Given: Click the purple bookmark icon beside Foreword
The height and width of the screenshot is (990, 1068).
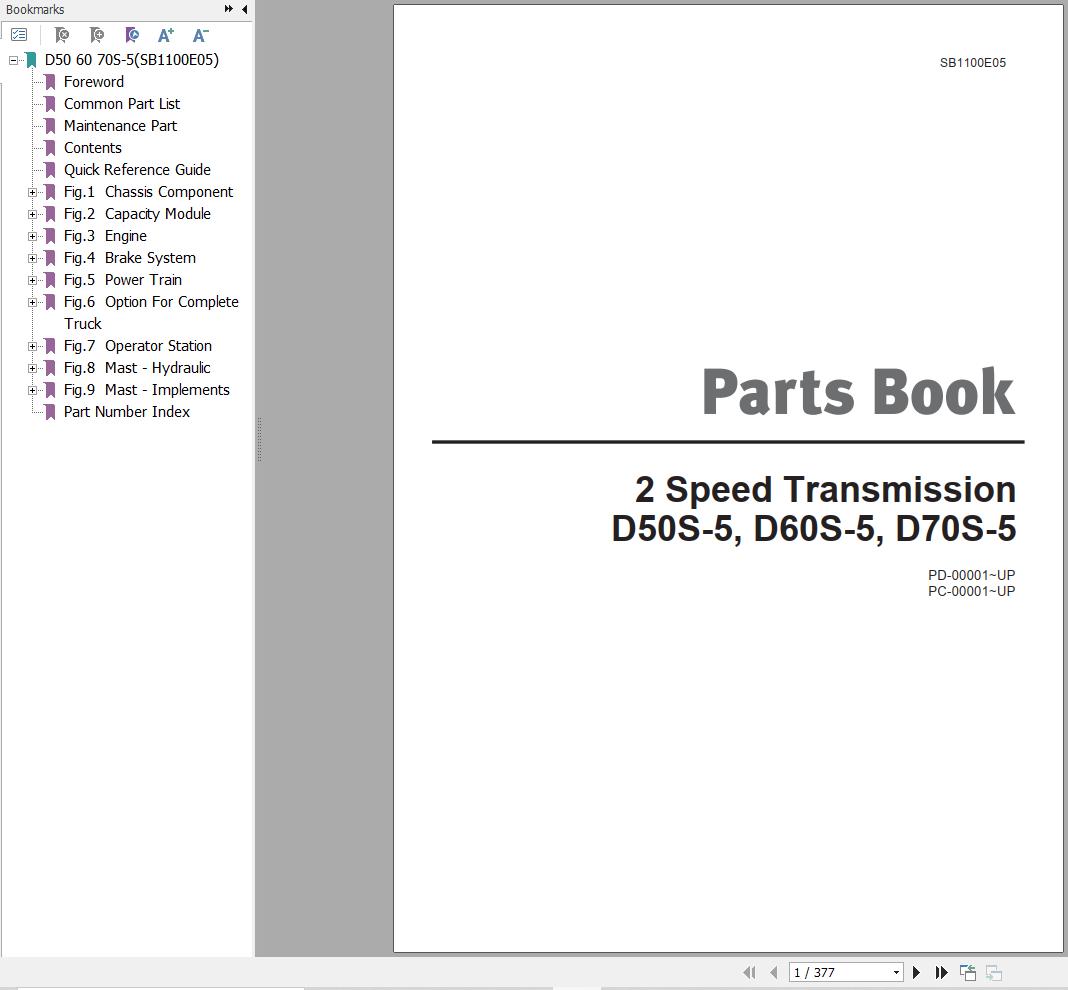Looking at the screenshot, I should coord(50,82).
